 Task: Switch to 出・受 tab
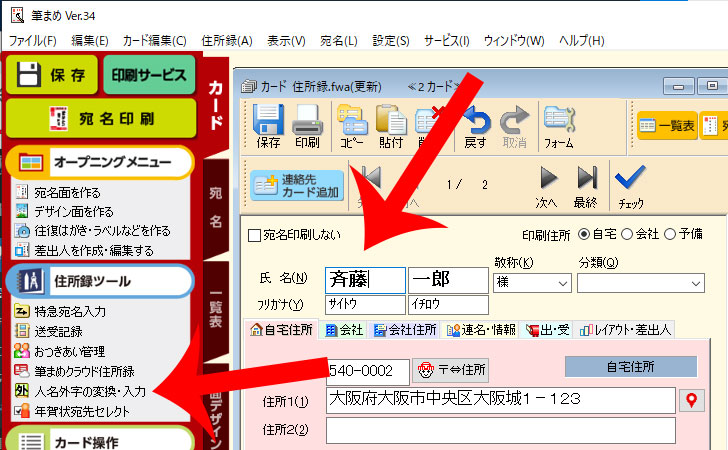coord(547,330)
